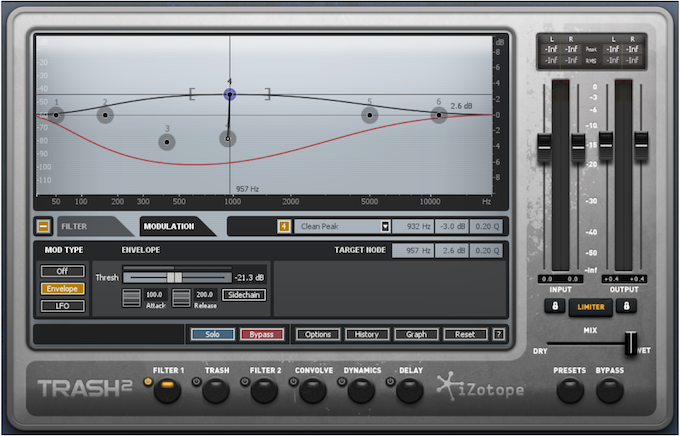This screenshot has width=680, height=436.
Task: Click the Convolve module knob button
Action: tap(313, 390)
